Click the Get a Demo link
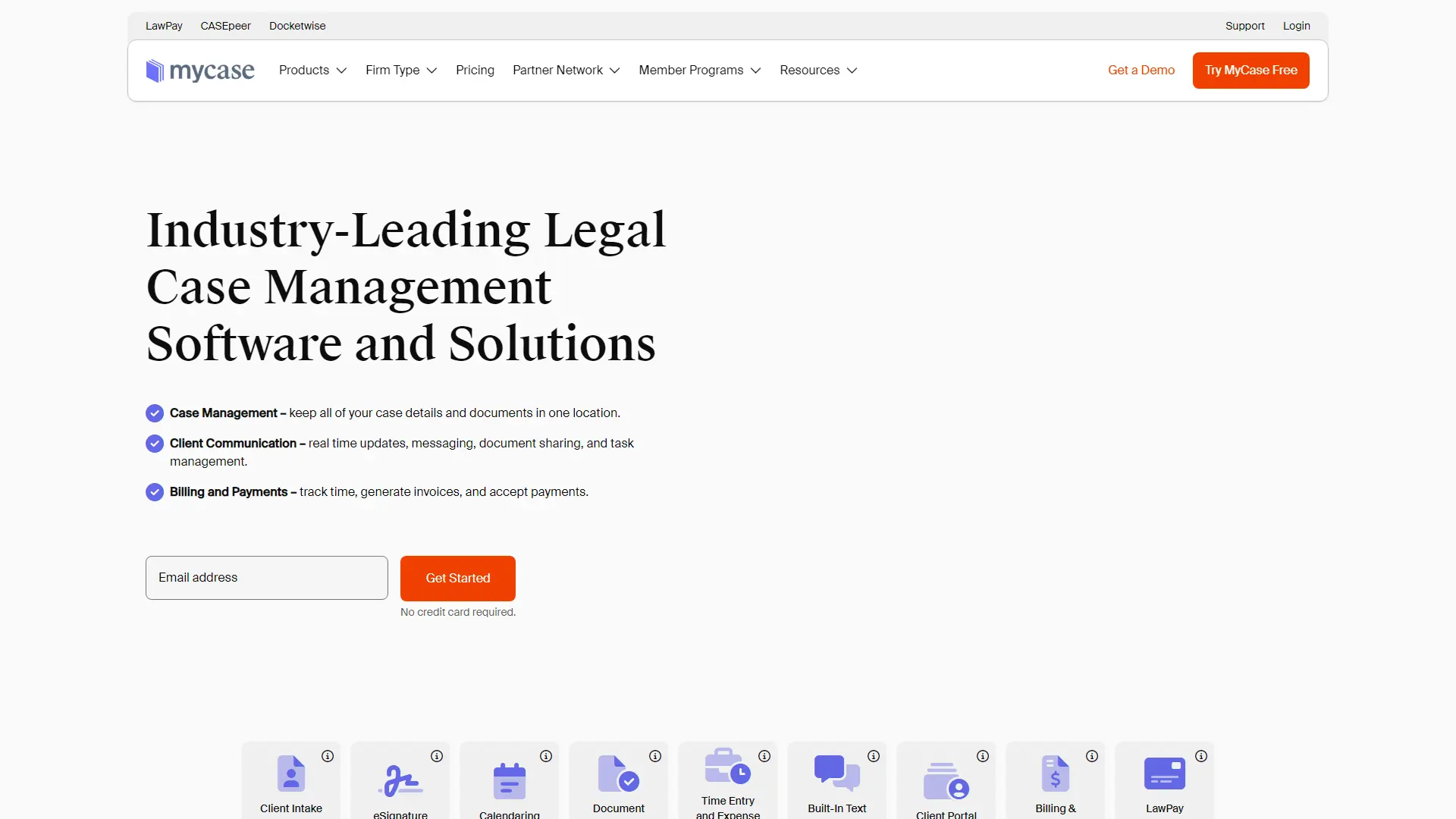 [1141, 70]
